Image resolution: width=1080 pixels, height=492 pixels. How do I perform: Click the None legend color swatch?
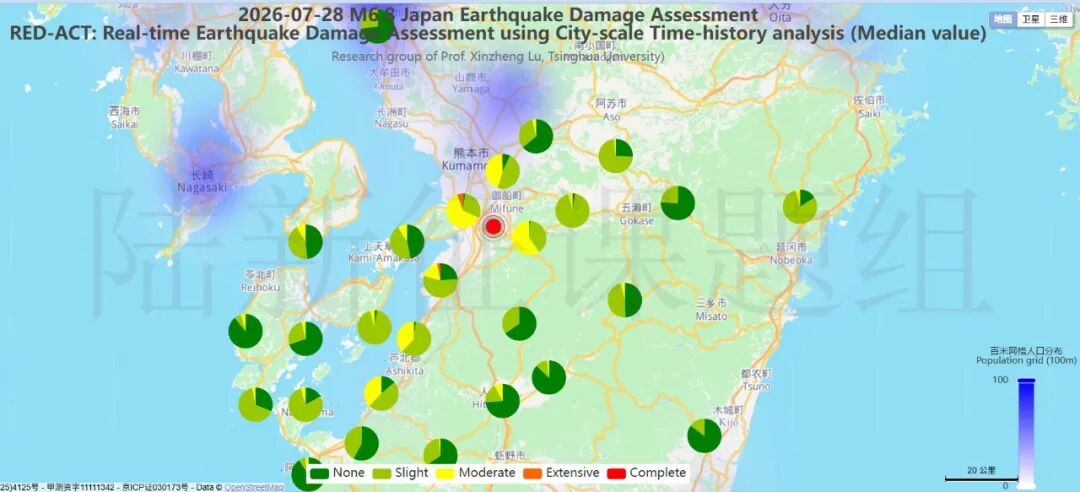[x=319, y=473]
